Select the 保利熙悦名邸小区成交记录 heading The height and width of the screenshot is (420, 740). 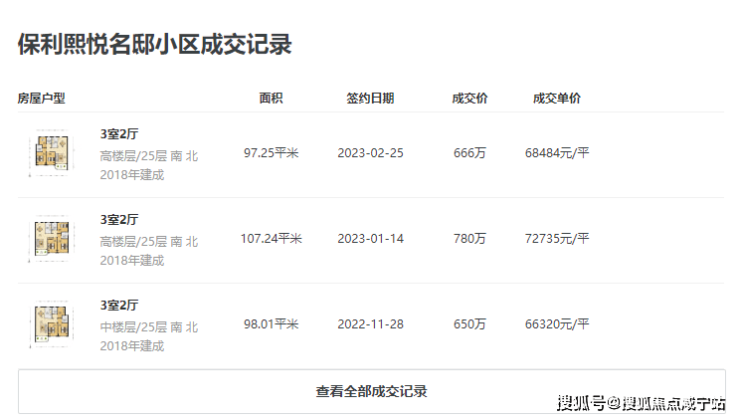(x=155, y=44)
